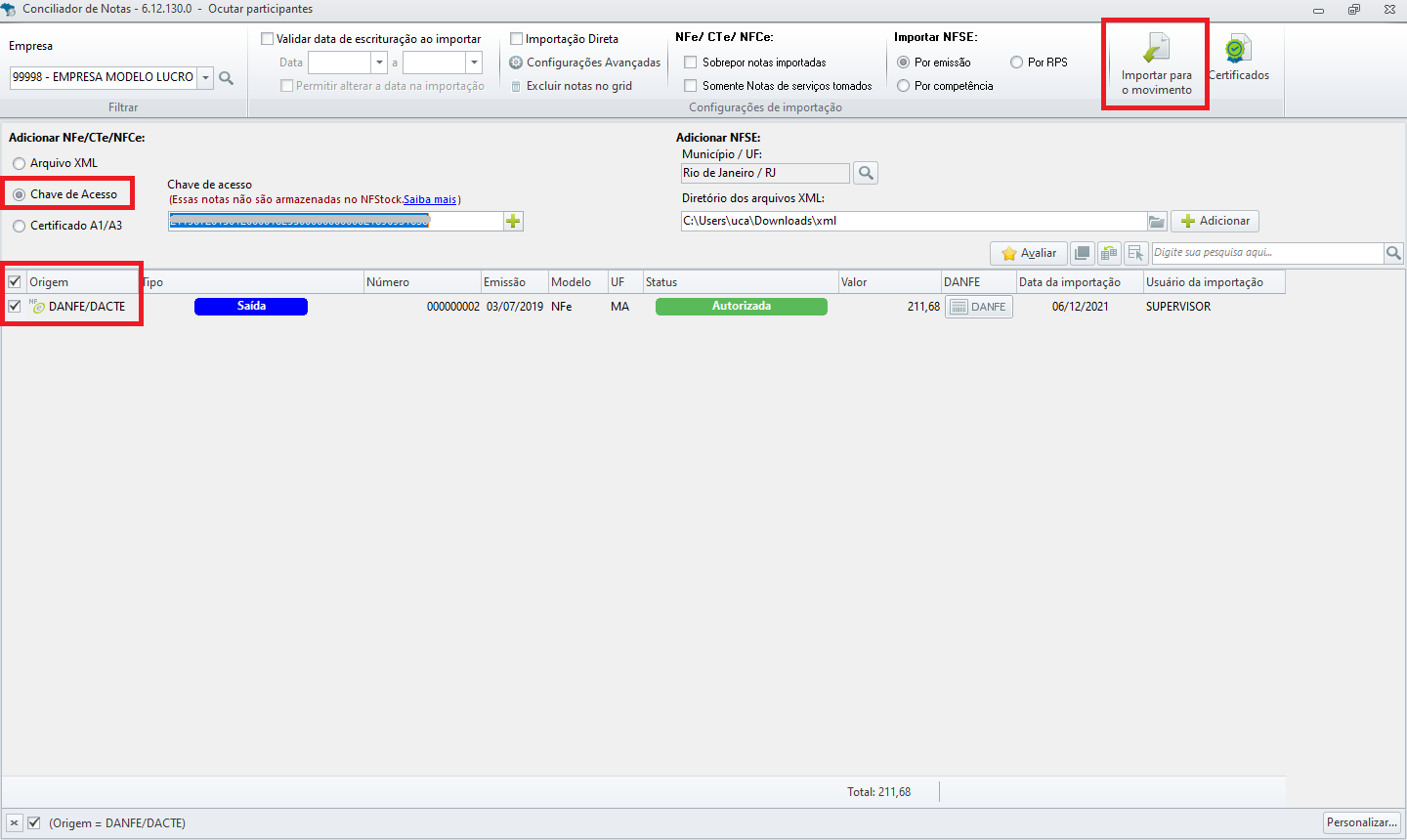
Task: Select Por emissão radio option
Action: point(904,63)
